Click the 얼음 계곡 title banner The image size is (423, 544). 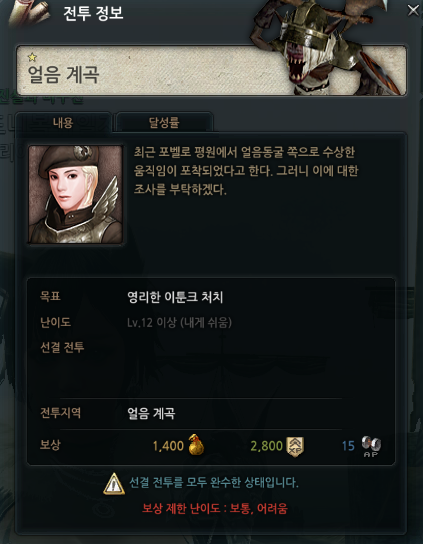pos(211,70)
